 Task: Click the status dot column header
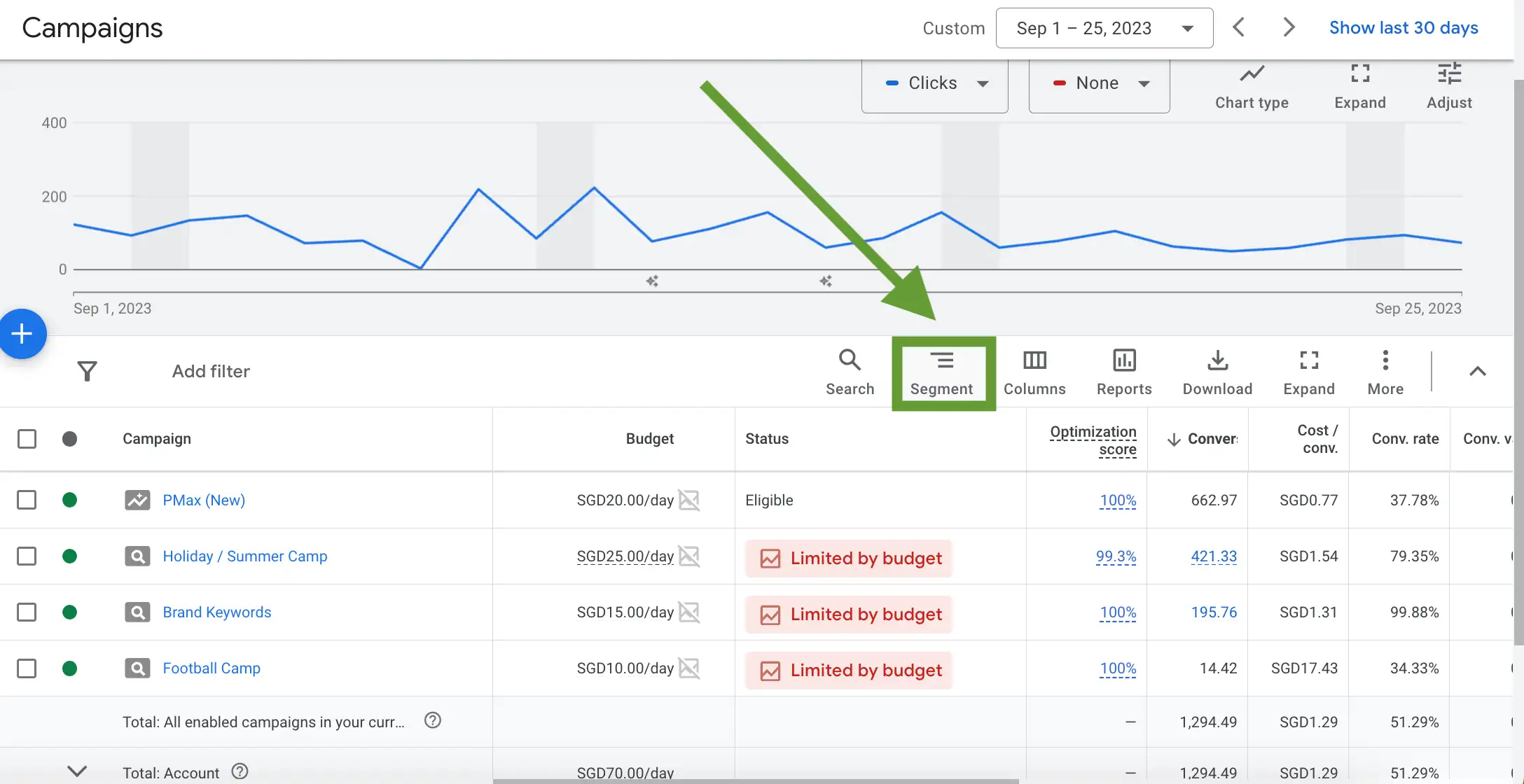coord(69,439)
